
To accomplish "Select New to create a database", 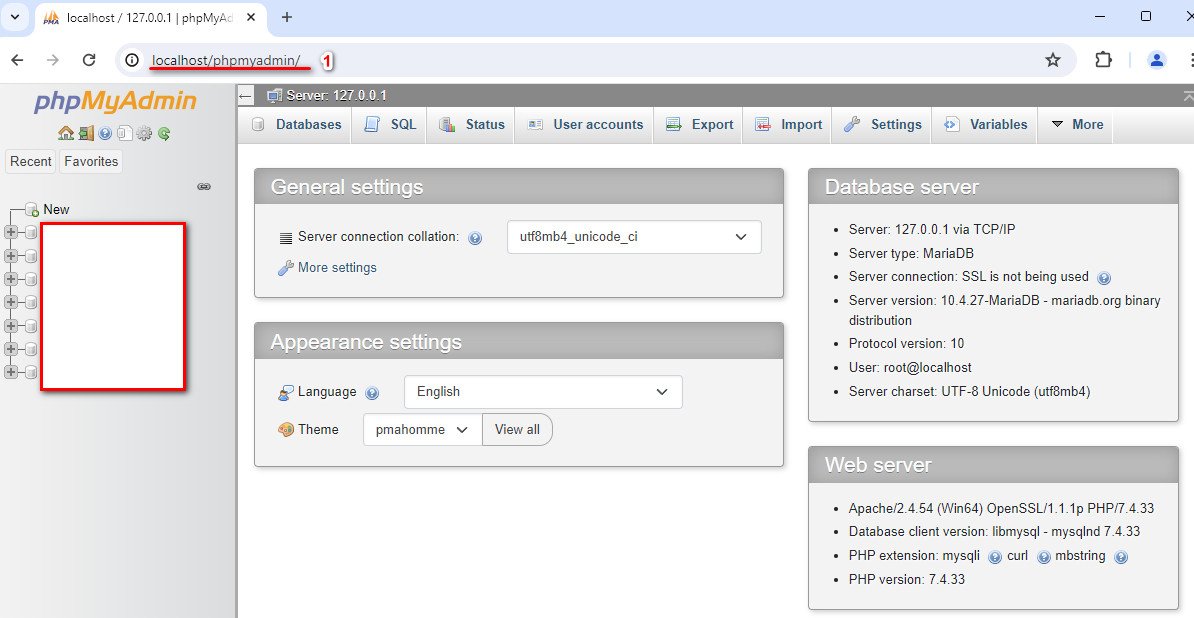I will tap(56, 209).
